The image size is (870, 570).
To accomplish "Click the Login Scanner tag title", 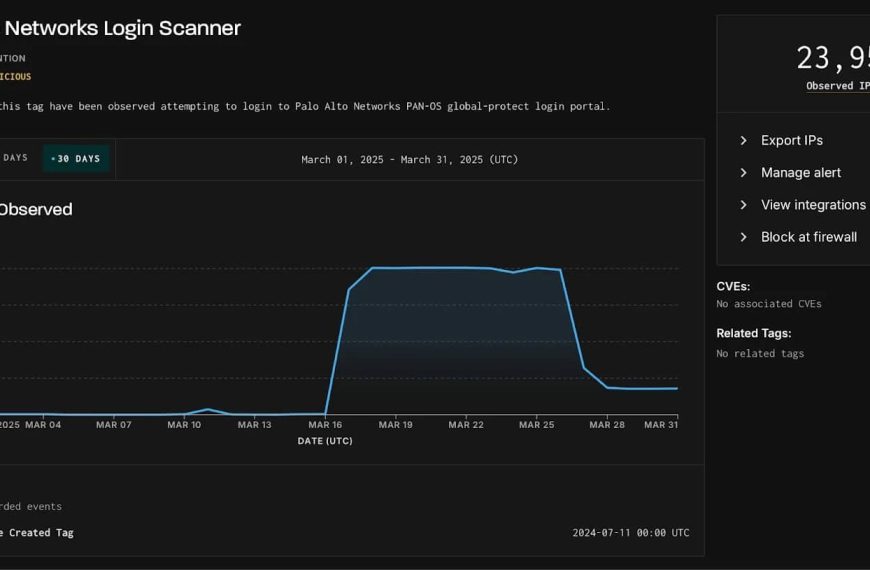I will click(x=122, y=28).
